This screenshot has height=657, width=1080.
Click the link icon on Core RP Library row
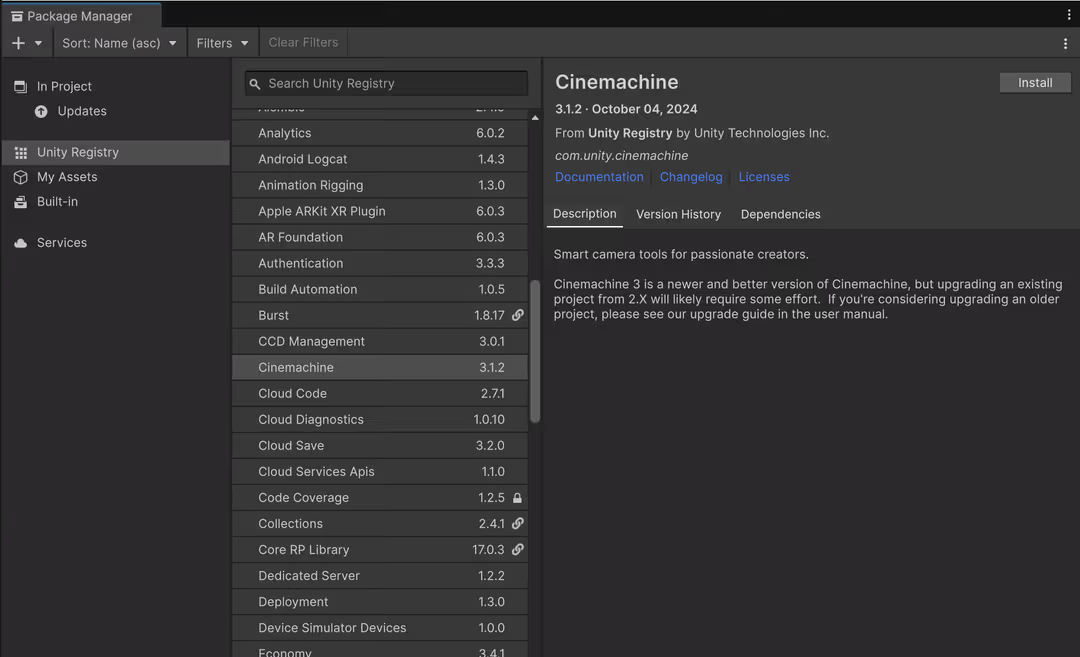tap(517, 550)
